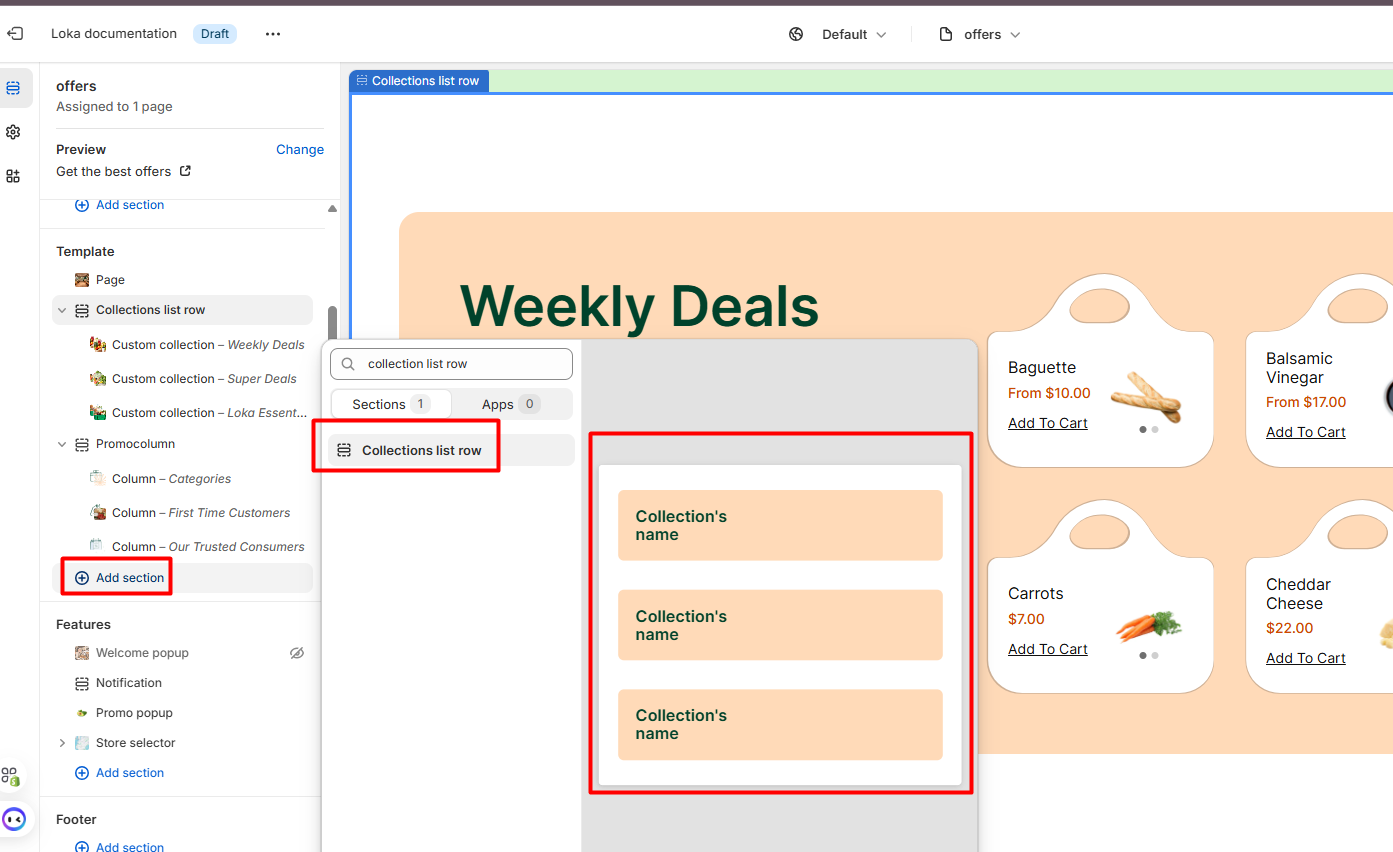The height and width of the screenshot is (852, 1393).
Task: Click Add To Cart for Cheddar Cheese
Action: [1306, 658]
